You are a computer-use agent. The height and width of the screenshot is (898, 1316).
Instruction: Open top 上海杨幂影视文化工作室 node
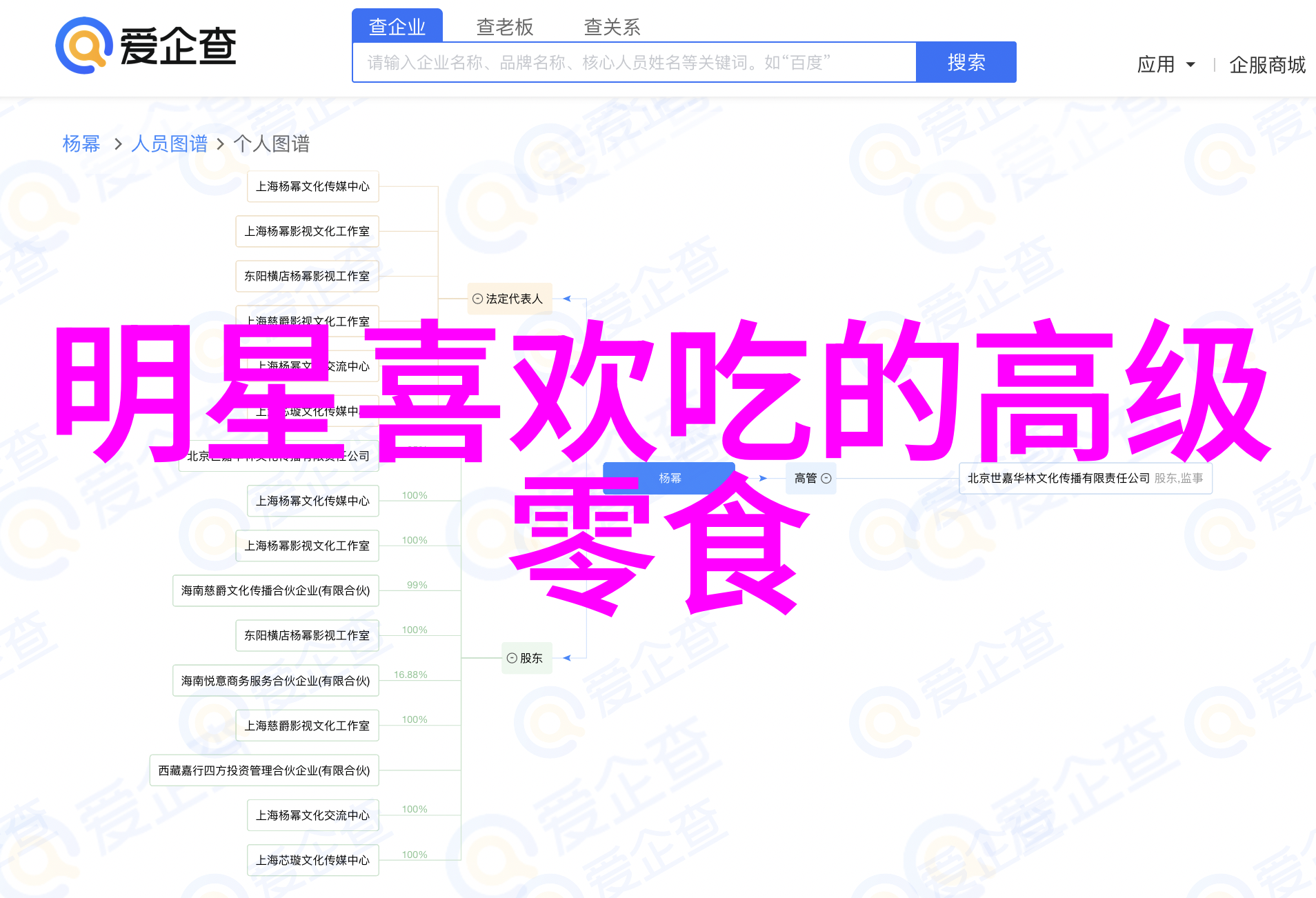click(308, 231)
